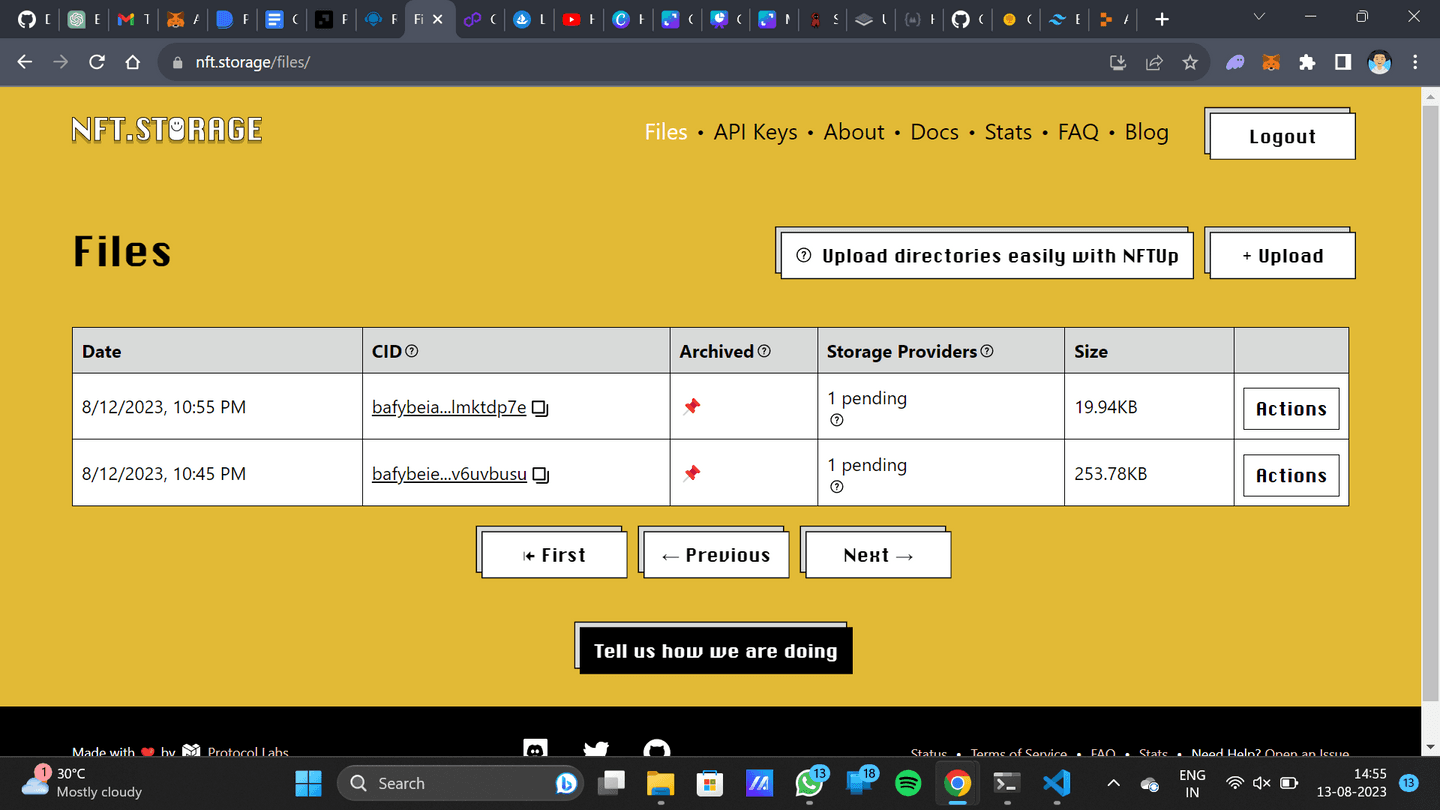1440x810 pixels.
Task: Click the date 8/12/2023, 10:55 PM
Action: [164, 407]
